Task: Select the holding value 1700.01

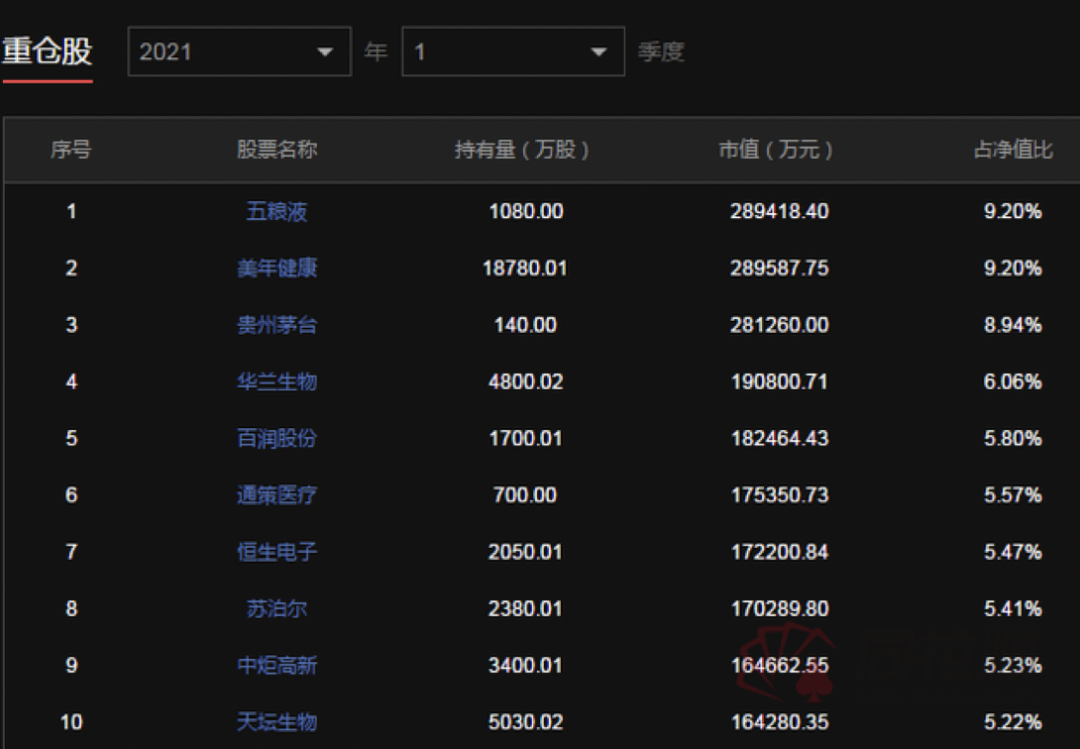Action: point(526,438)
